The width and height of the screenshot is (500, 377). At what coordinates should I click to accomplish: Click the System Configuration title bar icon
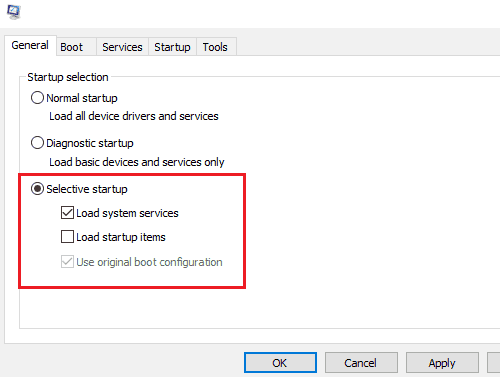pos(14,12)
